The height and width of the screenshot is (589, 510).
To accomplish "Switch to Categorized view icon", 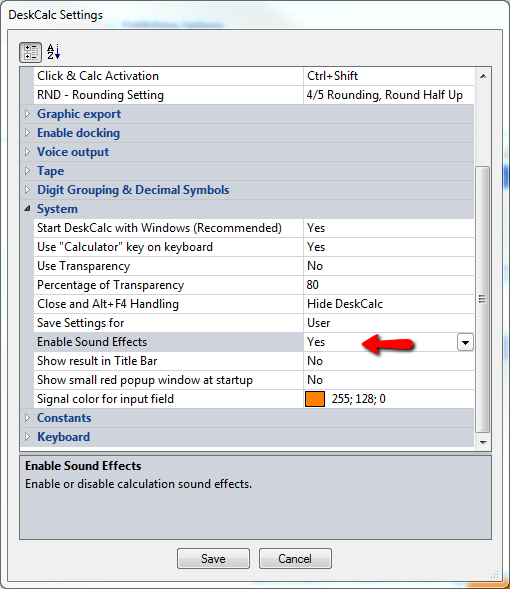I will [x=30, y=52].
